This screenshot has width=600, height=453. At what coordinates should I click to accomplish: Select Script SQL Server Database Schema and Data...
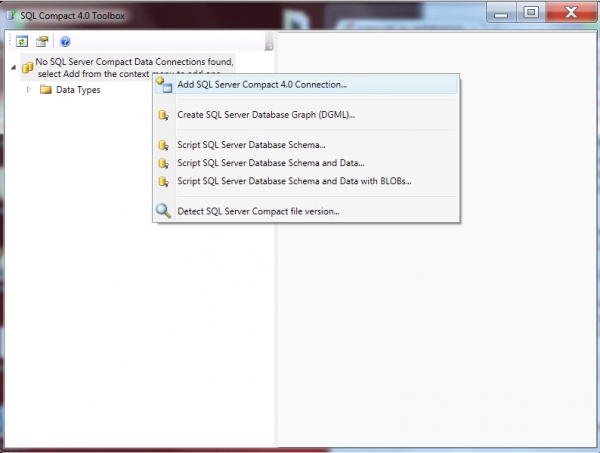tap(306, 163)
